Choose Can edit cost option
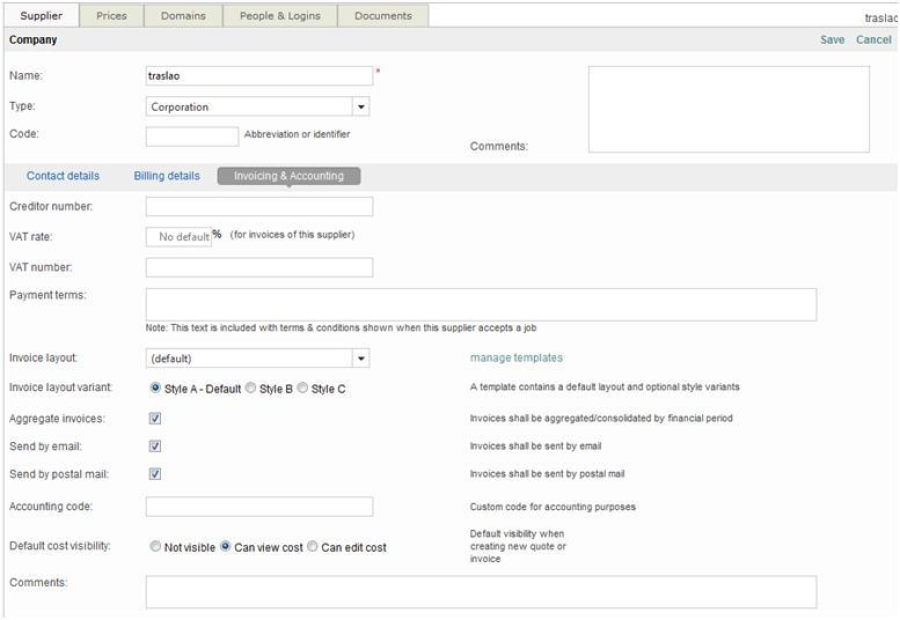Screen dimensions: 900x620 click(312, 547)
